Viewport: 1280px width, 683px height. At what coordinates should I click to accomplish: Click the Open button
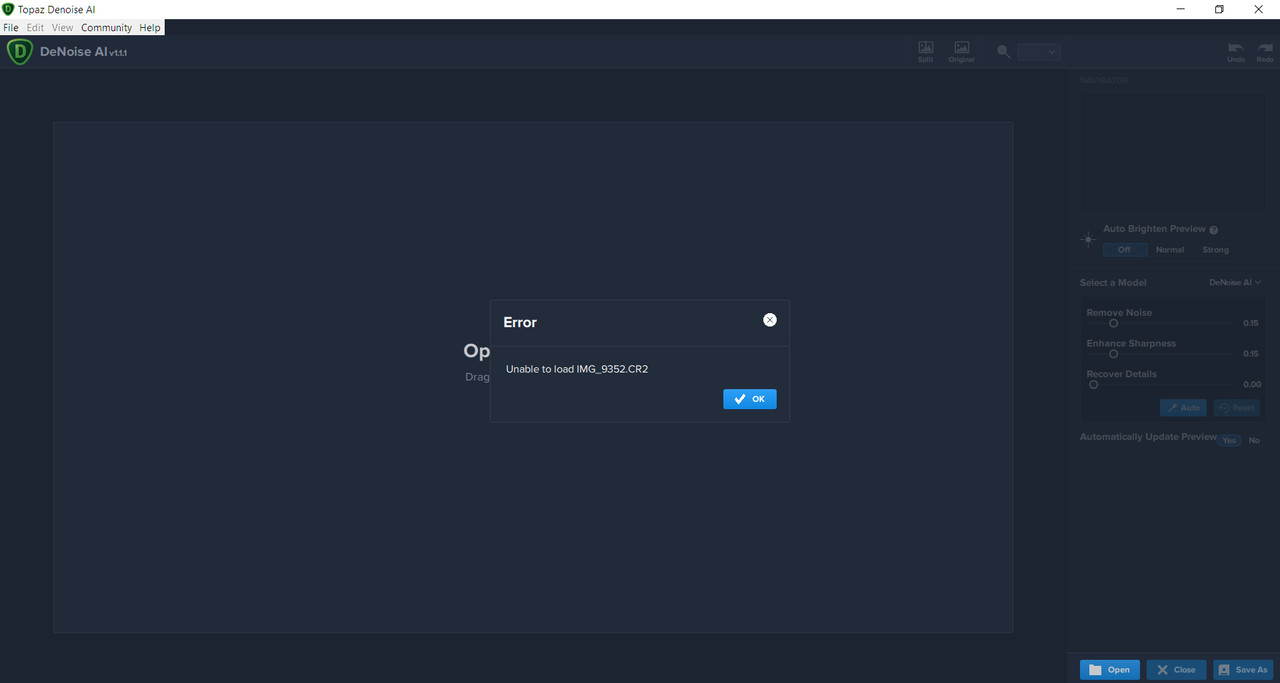[1110, 670]
